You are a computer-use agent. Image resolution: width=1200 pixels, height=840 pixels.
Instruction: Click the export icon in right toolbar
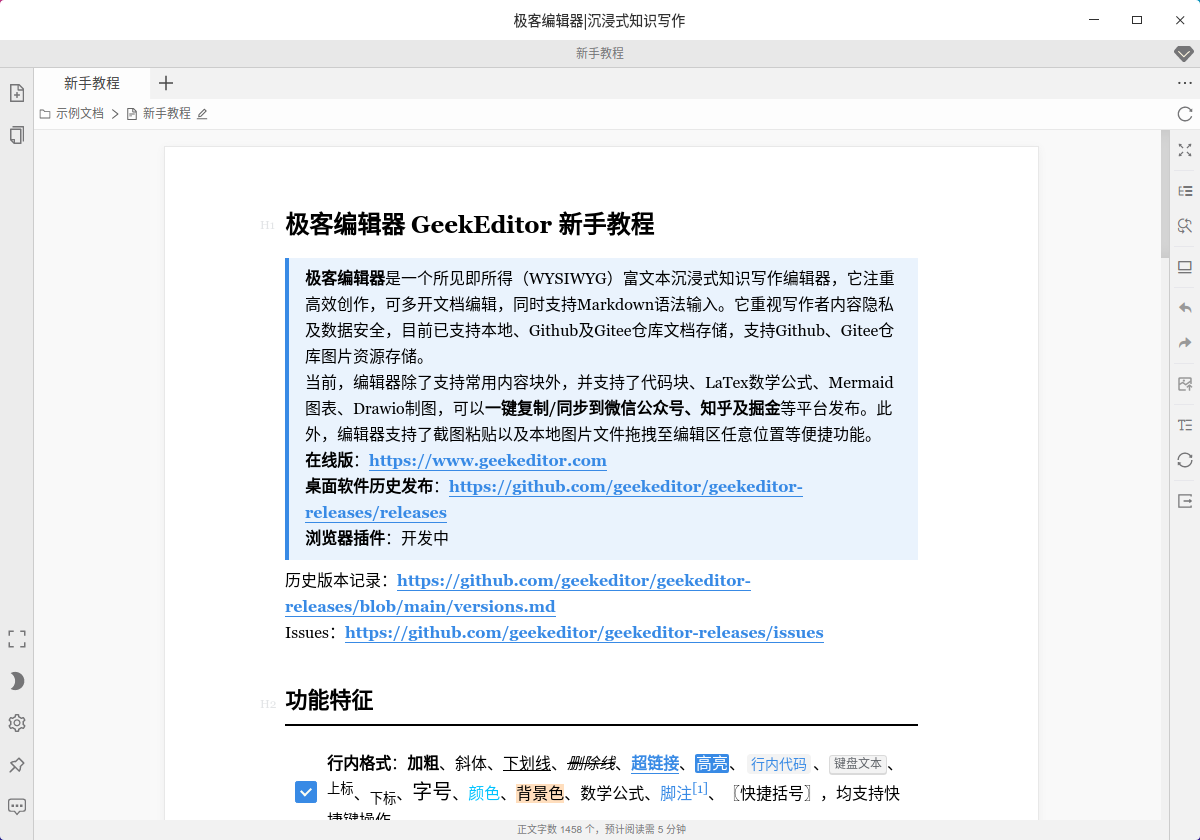[1185, 500]
